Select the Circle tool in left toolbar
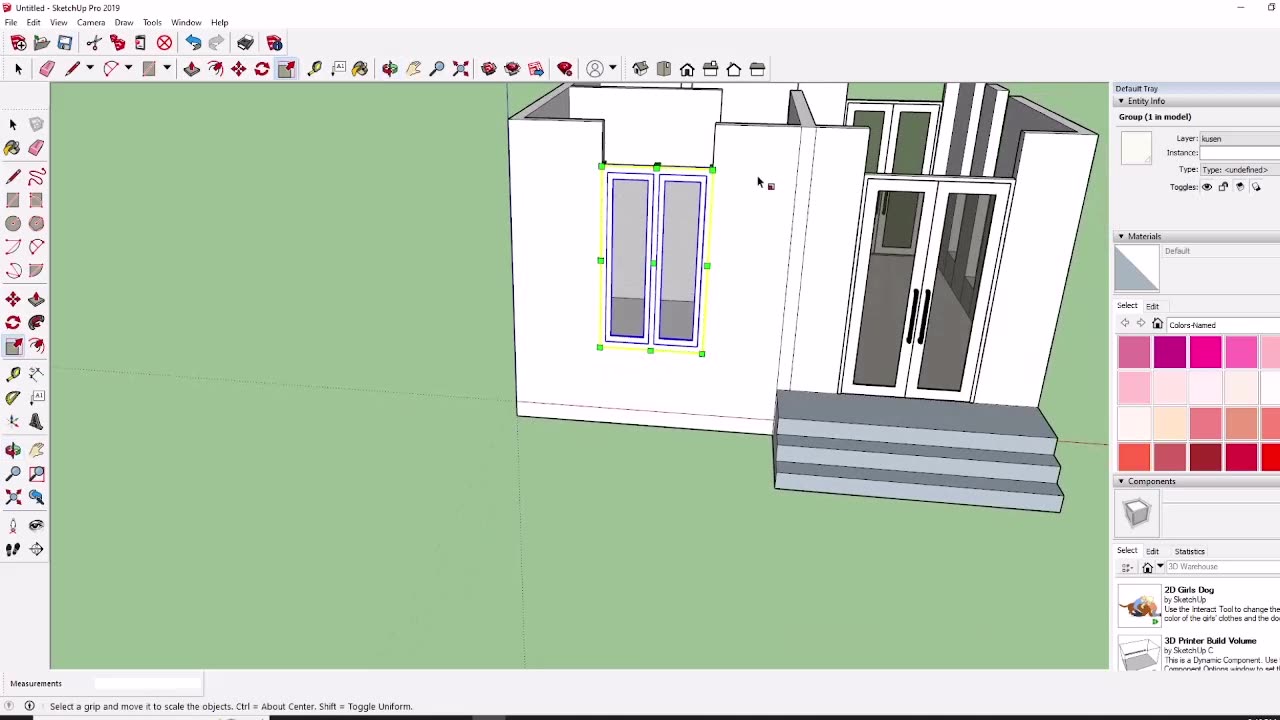The image size is (1280, 720). click(13, 224)
